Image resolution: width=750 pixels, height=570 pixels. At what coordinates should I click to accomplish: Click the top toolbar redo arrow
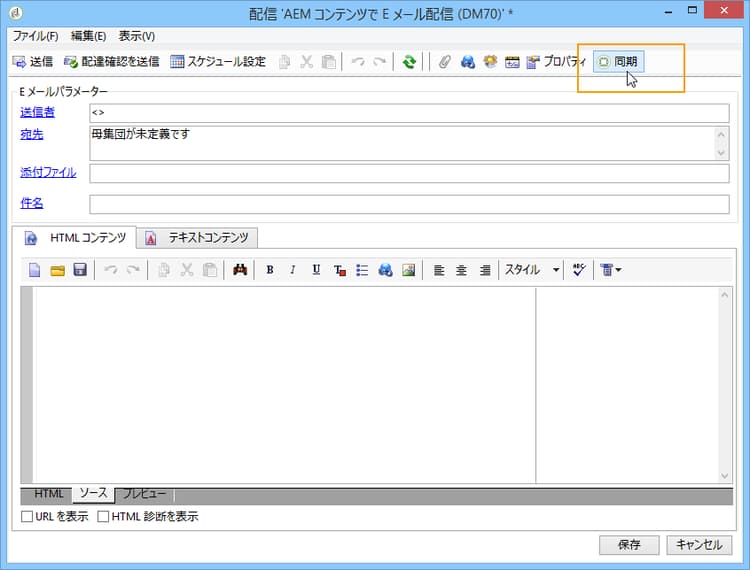pyautogui.click(x=380, y=62)
